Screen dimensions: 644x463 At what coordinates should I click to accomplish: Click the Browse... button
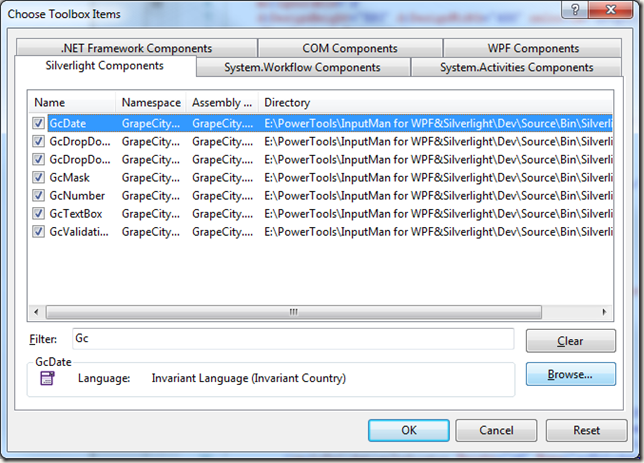pos(570,374)
